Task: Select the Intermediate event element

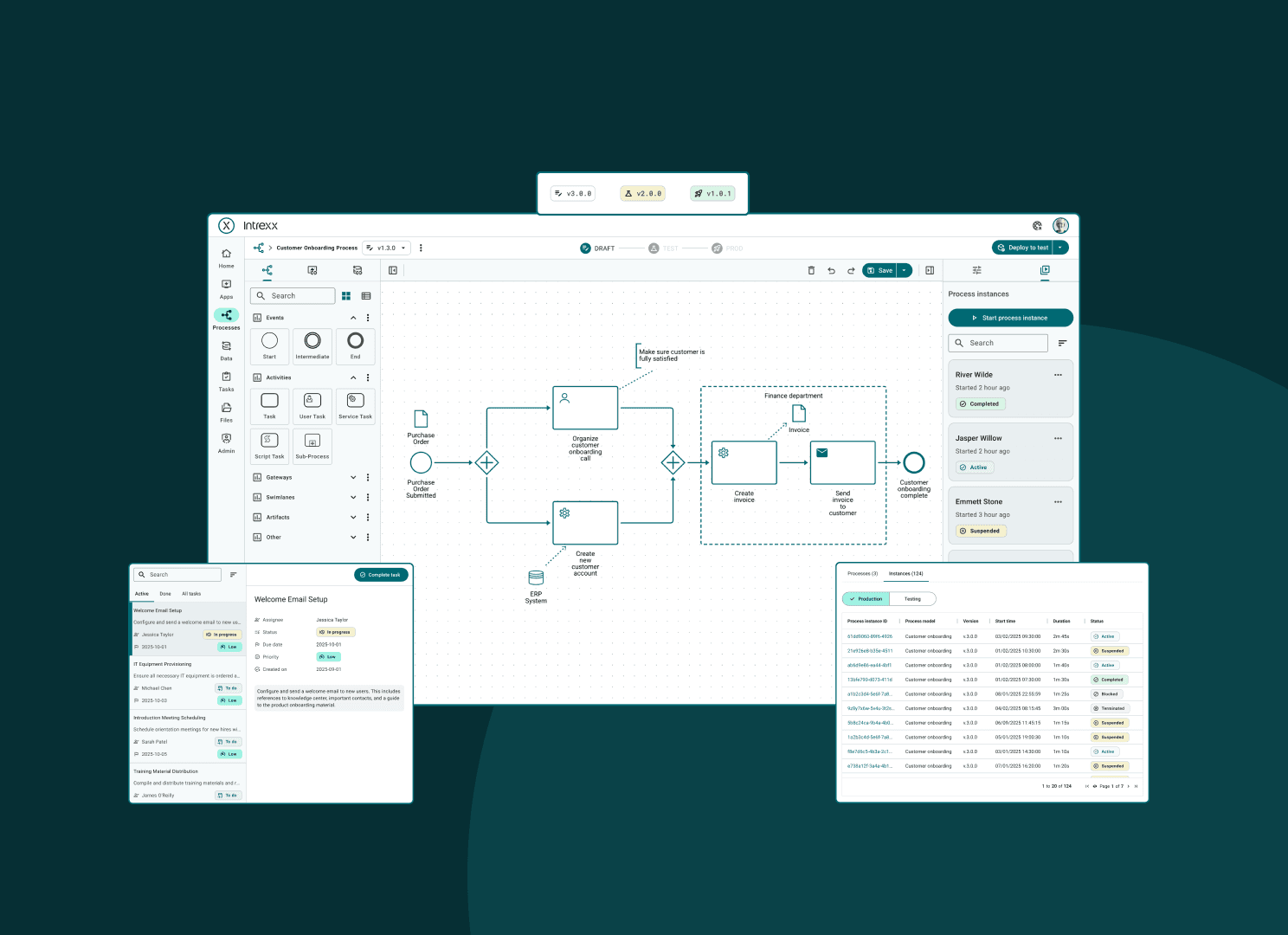Action: (x=312, y=345)
